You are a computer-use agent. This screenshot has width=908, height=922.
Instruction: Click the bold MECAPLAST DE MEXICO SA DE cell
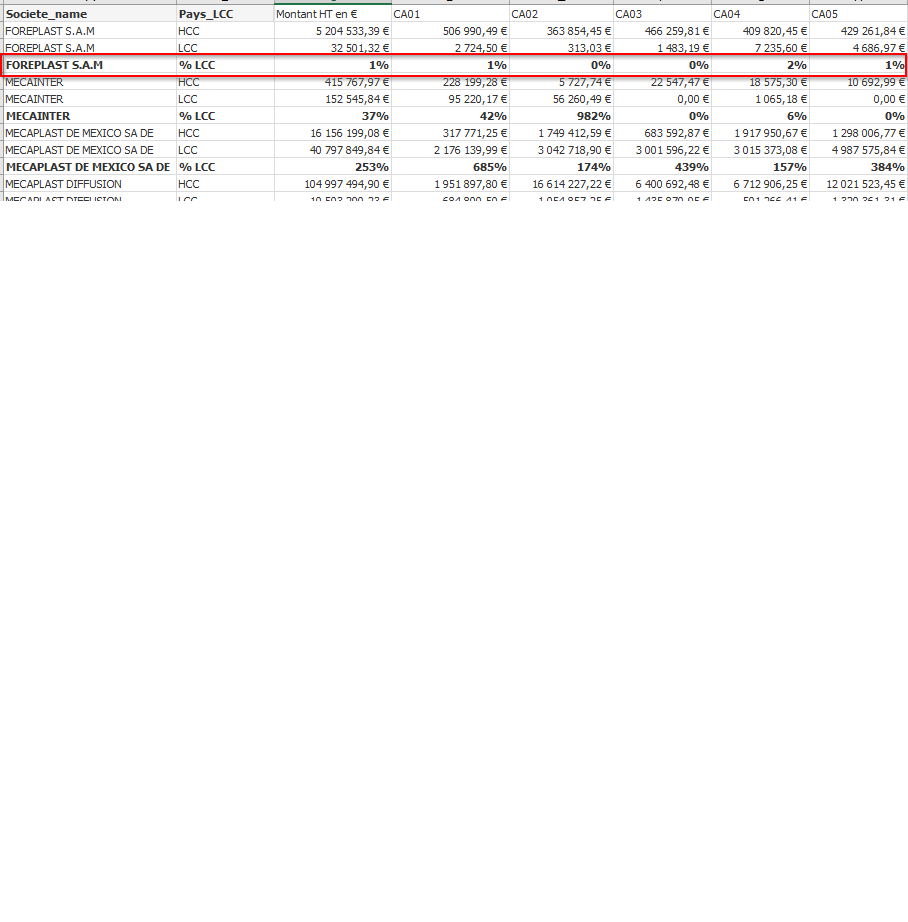tap(89, 167)
